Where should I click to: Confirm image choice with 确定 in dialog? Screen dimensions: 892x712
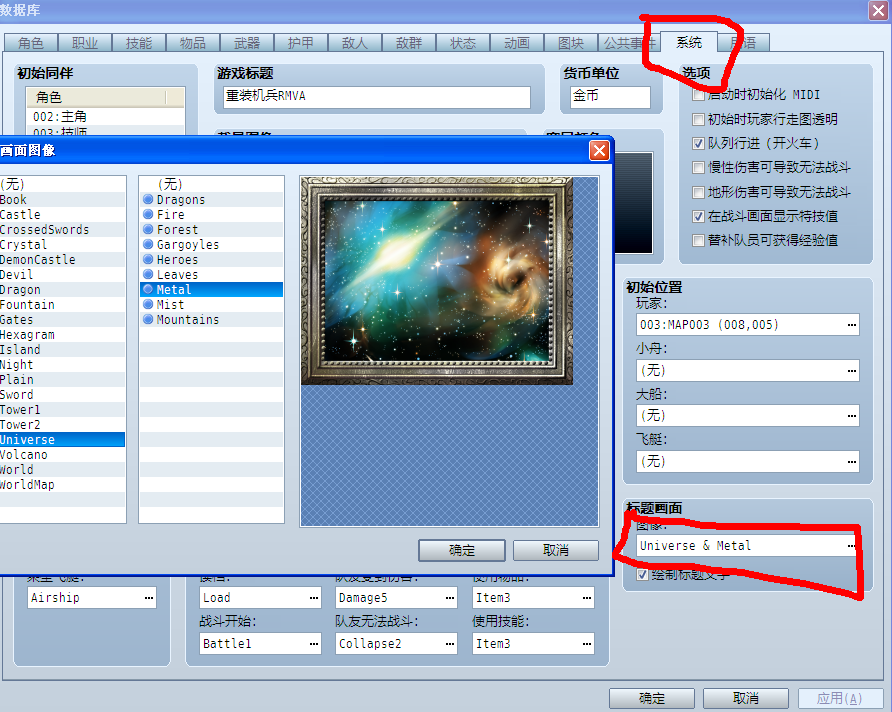point(461,550)
